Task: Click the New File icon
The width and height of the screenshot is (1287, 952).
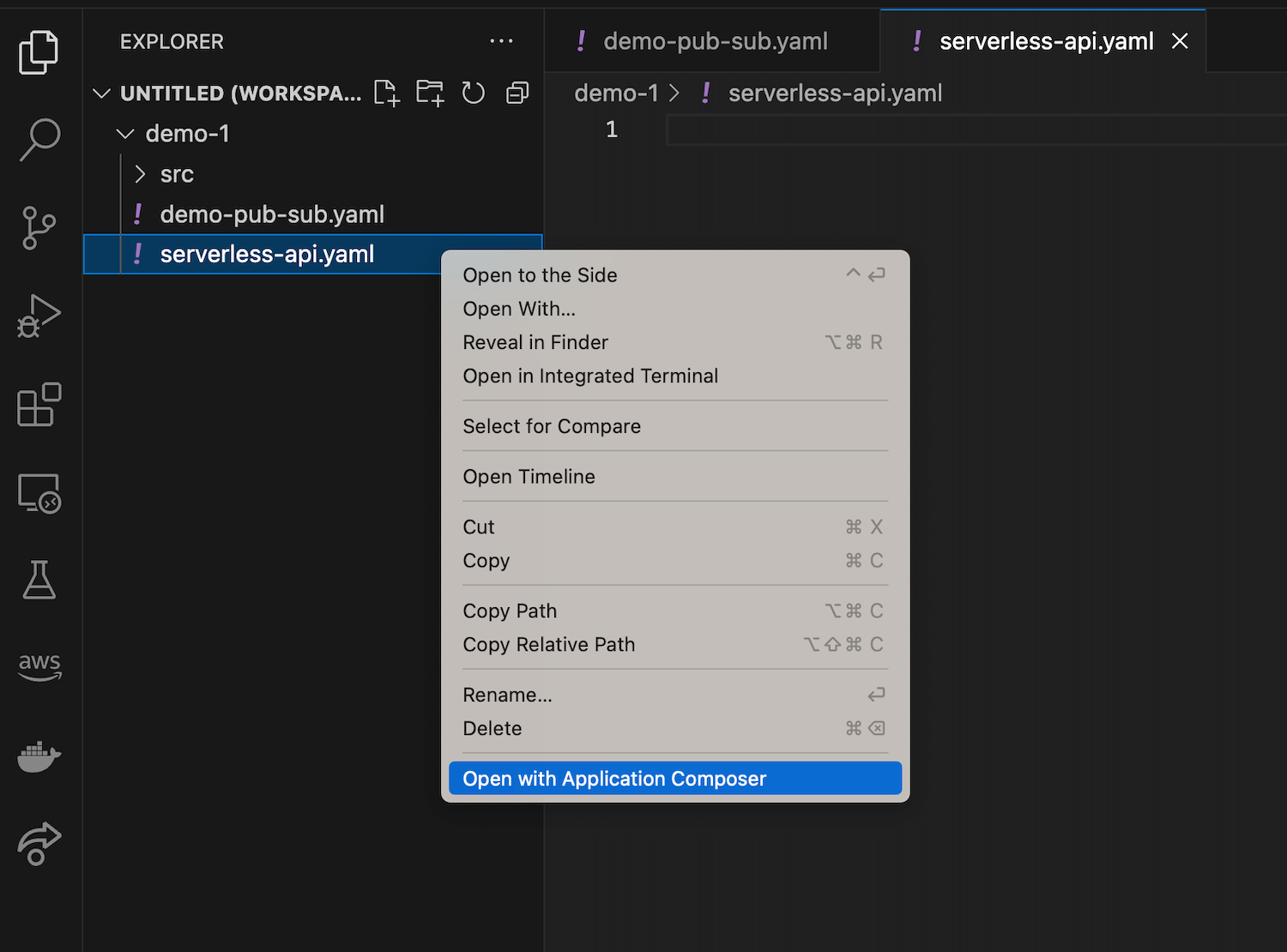Action: click(x=387, y=93)
